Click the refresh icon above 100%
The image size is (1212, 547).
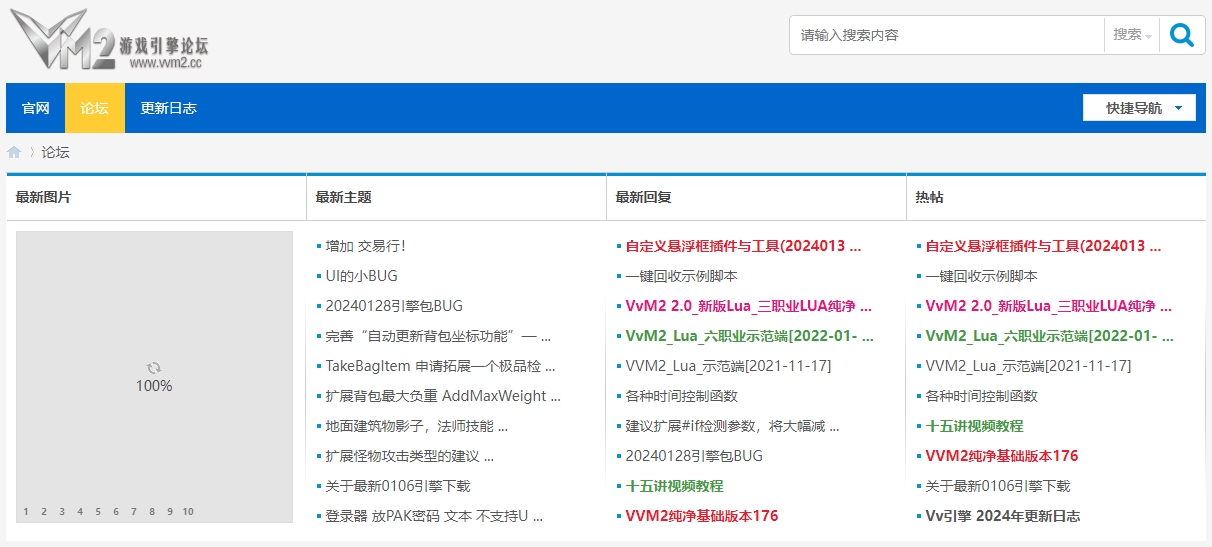pyautogui.click(x=154, y=368)
